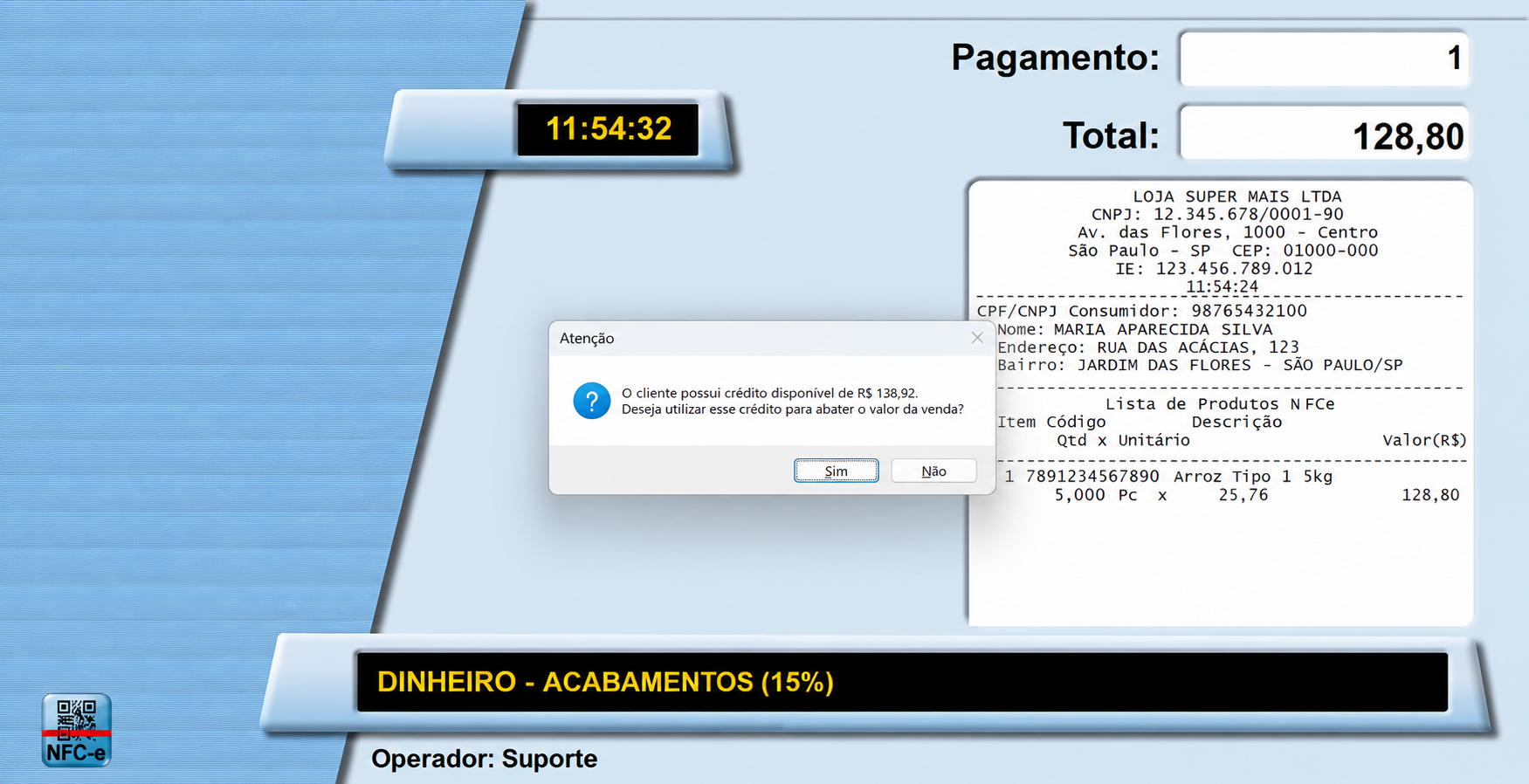
Task: Click the Item Código column header
Action: [x=1051, y=423]
